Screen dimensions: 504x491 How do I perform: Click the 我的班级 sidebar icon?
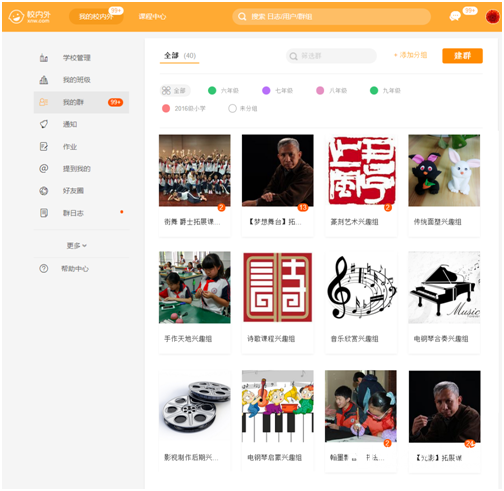[44, 80]
